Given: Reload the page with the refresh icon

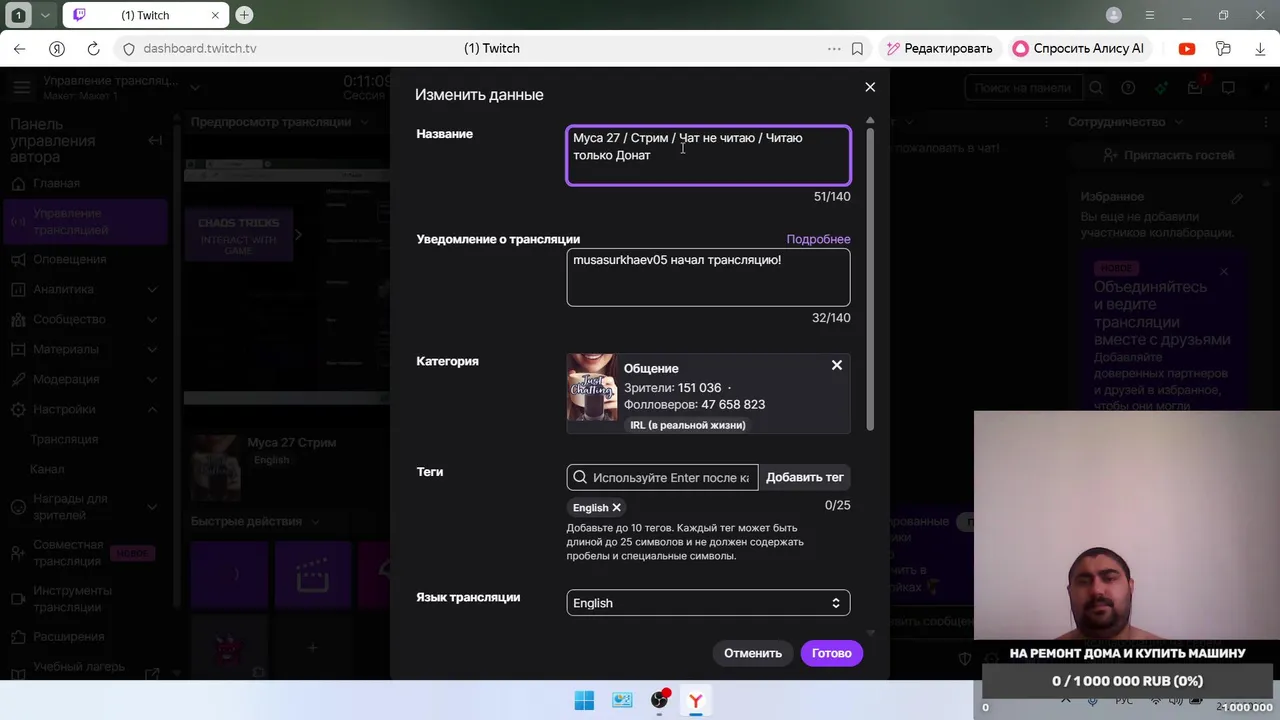Looking at the screenshot, I should tap(93, 48).
